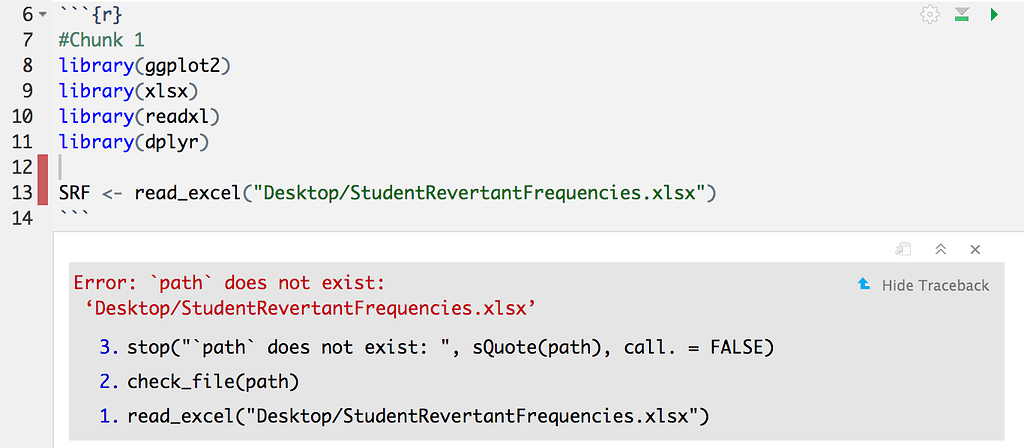Click line number 13 in the gutter
1024x448 pixels.
(22, 193)
